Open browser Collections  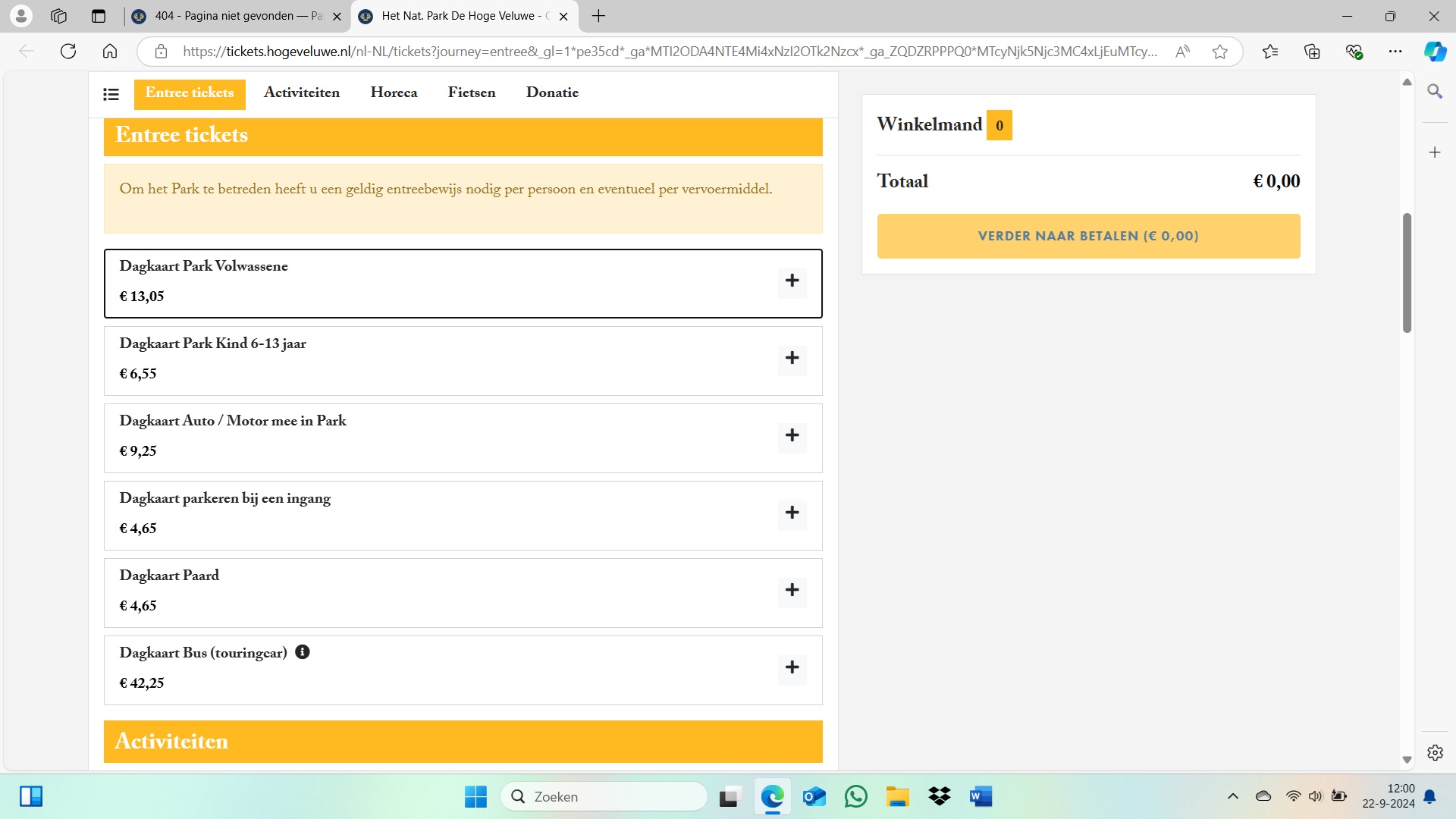click(1312, 52)
